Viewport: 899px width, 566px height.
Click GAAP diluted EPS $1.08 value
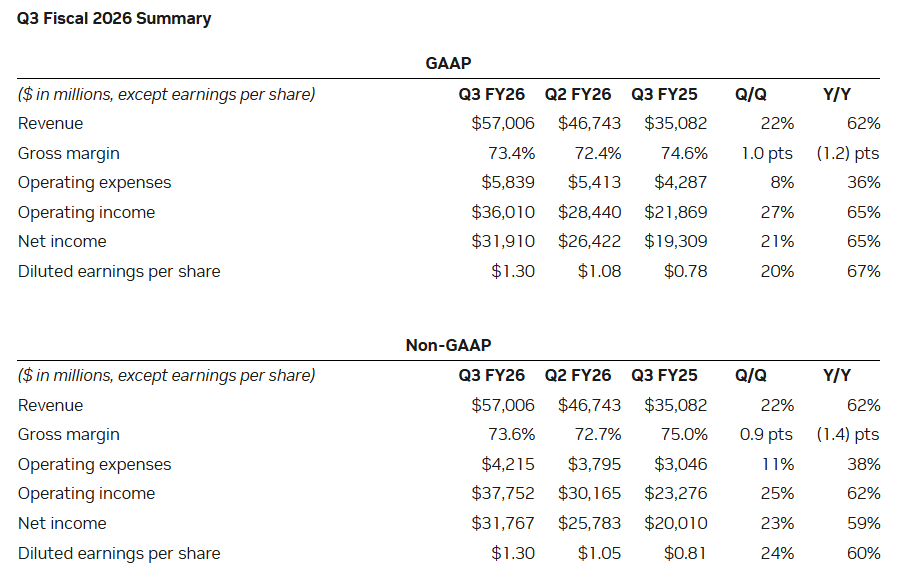[599, 271]
